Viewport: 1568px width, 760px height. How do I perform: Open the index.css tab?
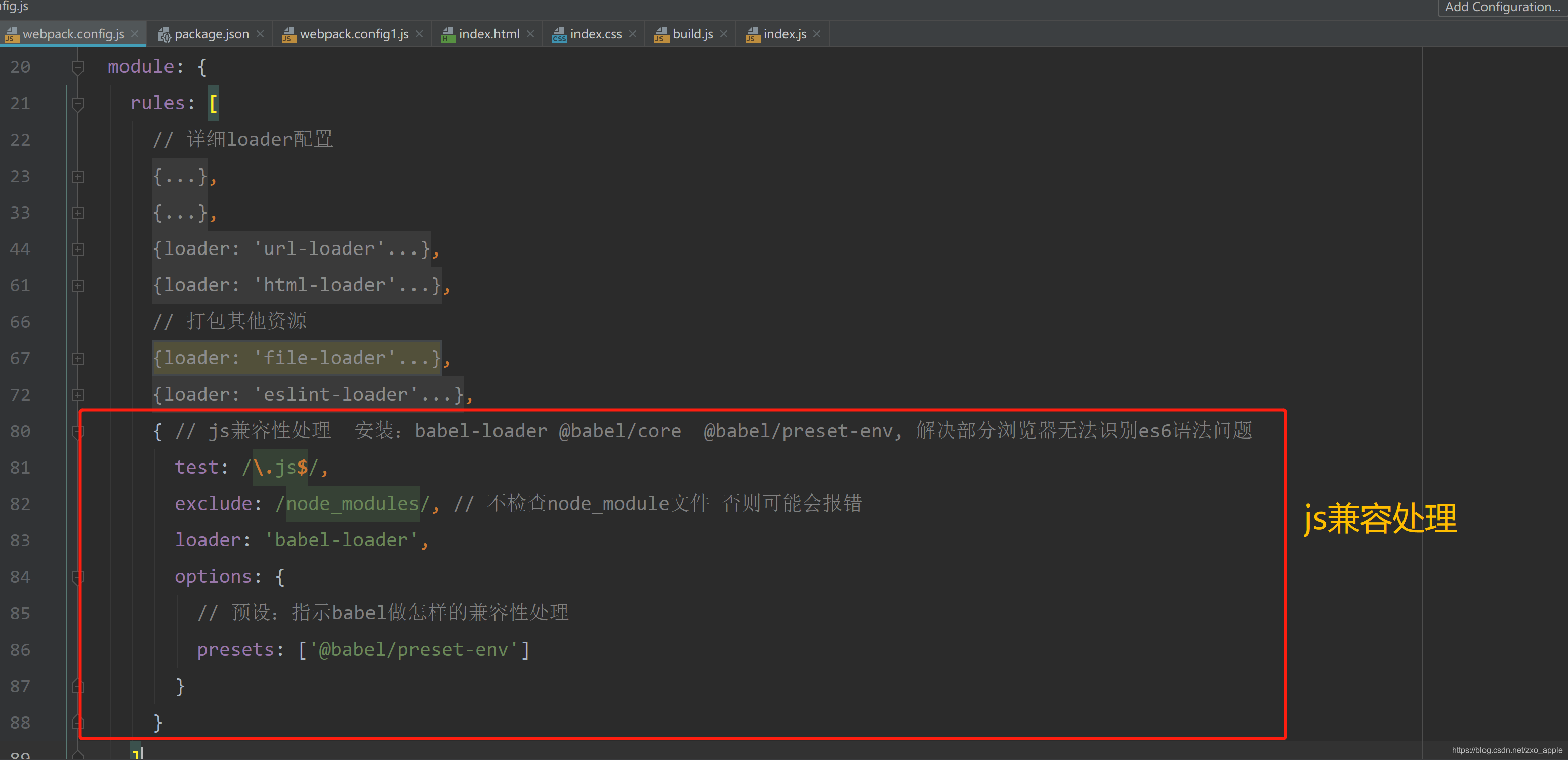[595, 34]
